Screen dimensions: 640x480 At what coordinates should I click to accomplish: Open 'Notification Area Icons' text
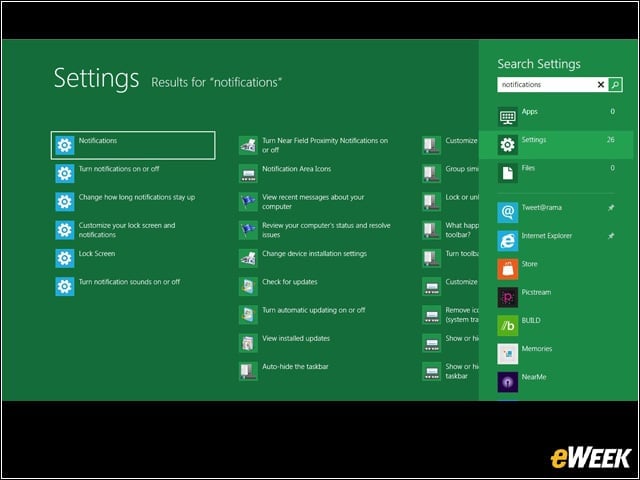[x=296, y=169]
